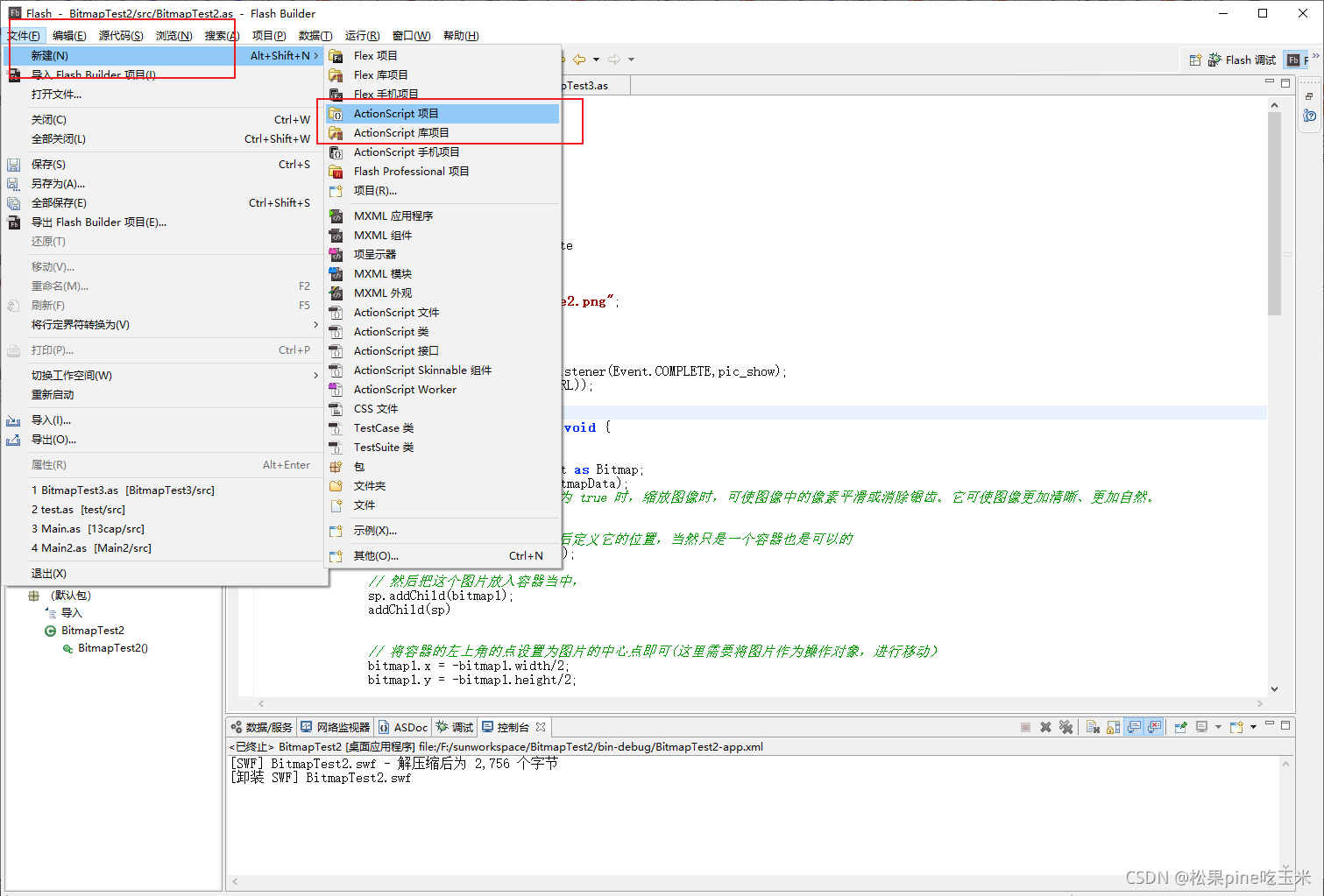
Task: Click the ActionScript Worker icon
Action: click(336, 390)
